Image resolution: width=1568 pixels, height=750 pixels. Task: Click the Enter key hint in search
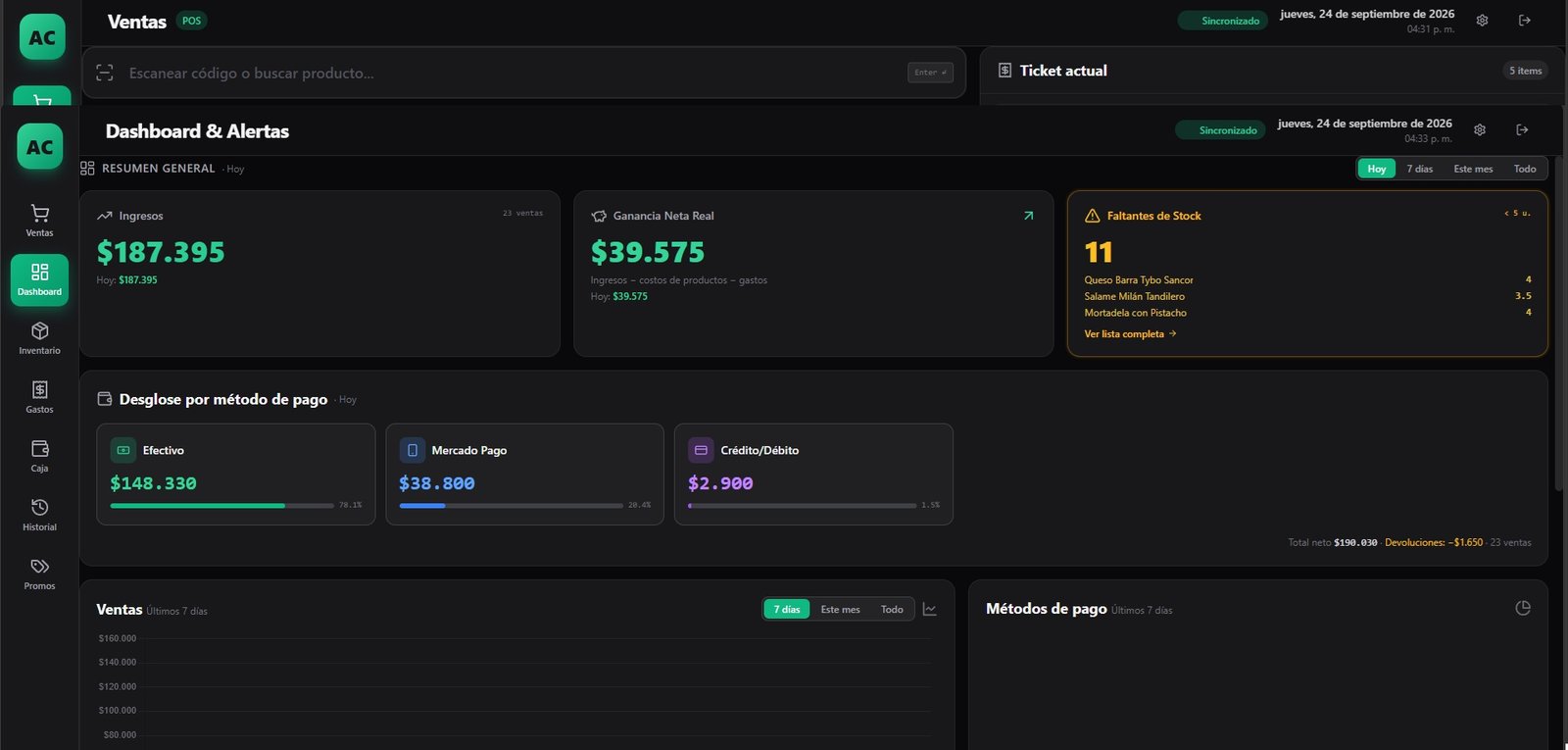[x=930, y=73]
